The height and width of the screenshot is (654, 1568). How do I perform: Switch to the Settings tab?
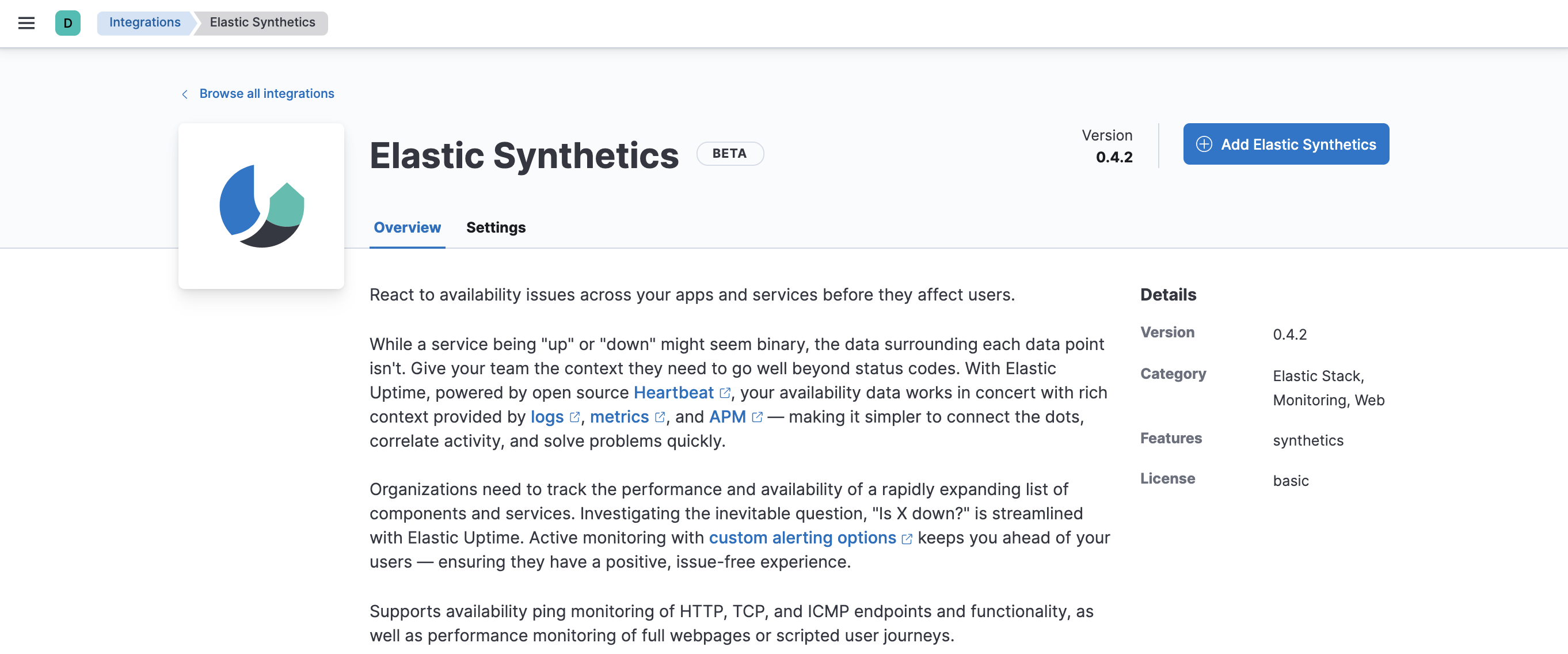coord(495,226)
